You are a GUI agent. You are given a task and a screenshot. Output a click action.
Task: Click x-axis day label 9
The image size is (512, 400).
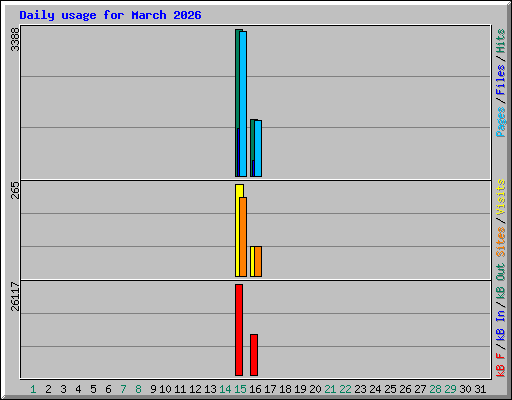pos(153,389)
